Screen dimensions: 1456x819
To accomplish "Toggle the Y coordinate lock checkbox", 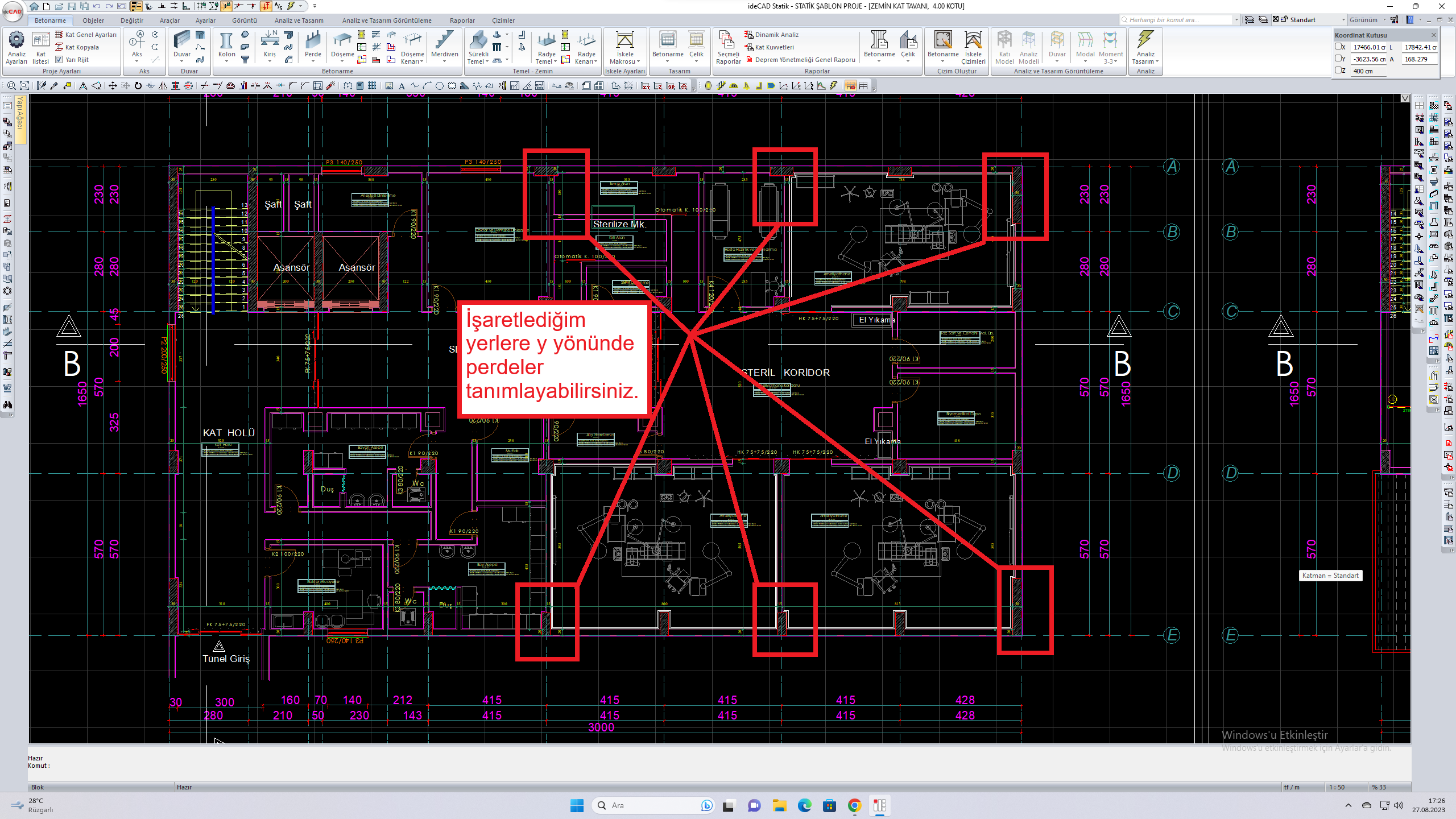I will click(x=1338, y=58).
